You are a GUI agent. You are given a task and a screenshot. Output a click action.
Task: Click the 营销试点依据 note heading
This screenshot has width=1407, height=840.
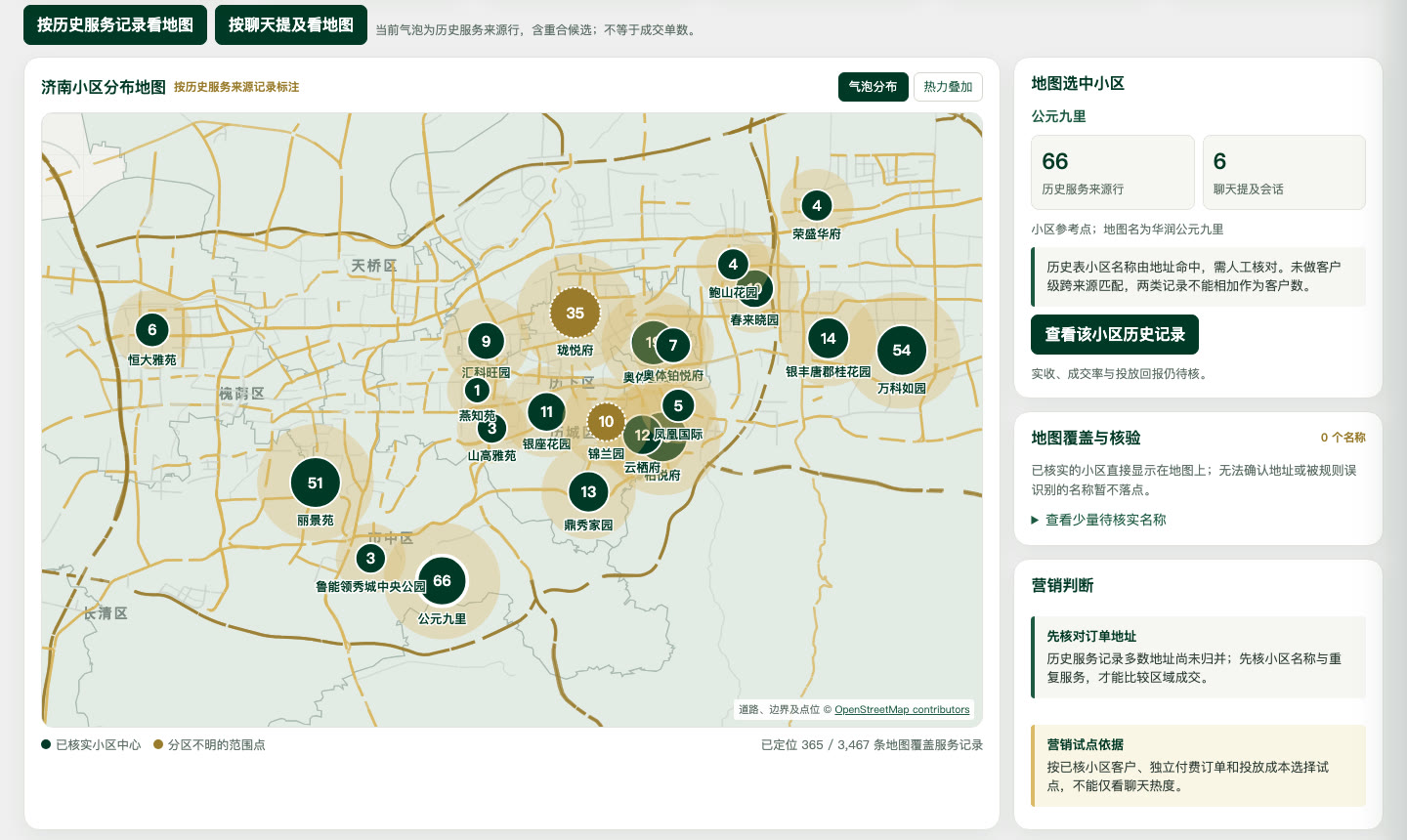click(1085, 744)
